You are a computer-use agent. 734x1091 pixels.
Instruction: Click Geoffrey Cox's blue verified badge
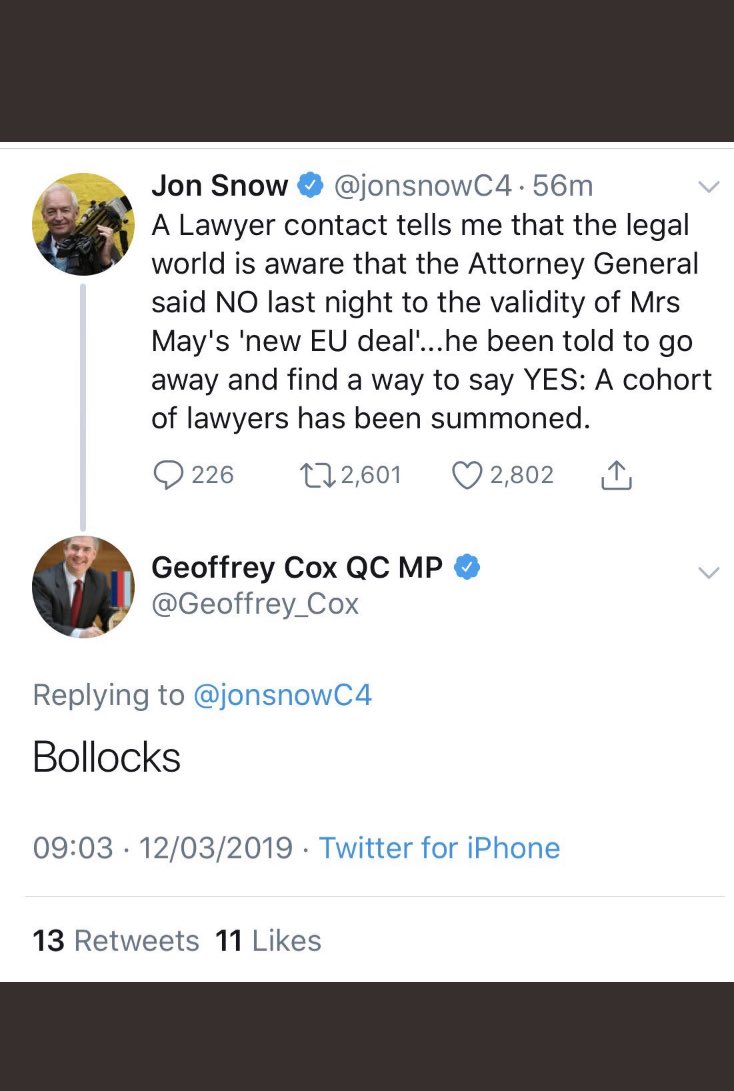coord(467,567)
